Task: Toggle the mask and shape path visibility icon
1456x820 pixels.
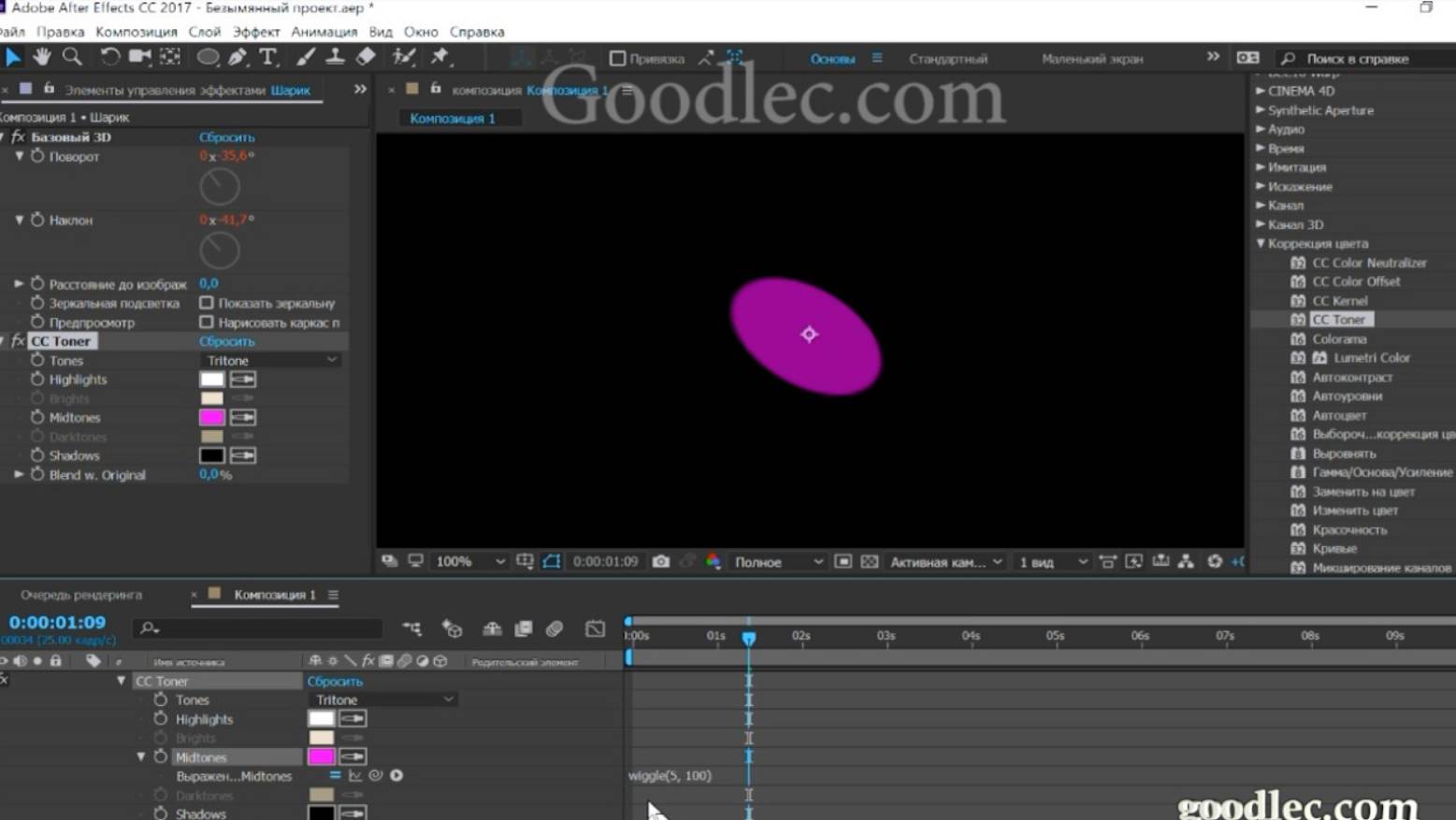Action: coord(552,561)
